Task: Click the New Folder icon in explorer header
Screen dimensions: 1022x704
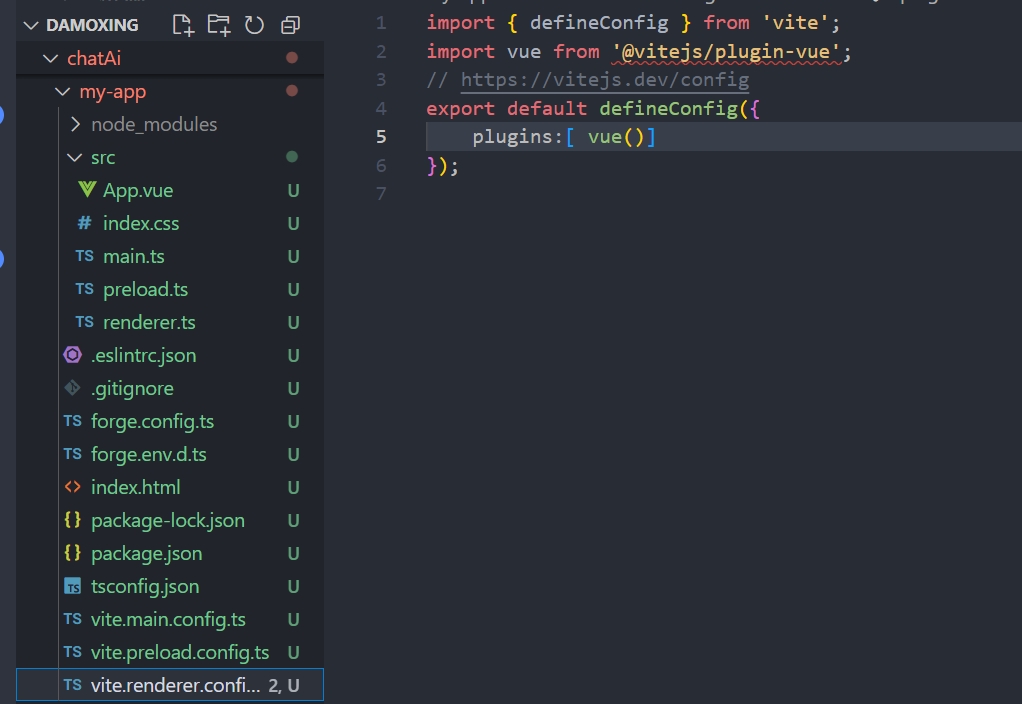Action: click(x=218, y=25)
